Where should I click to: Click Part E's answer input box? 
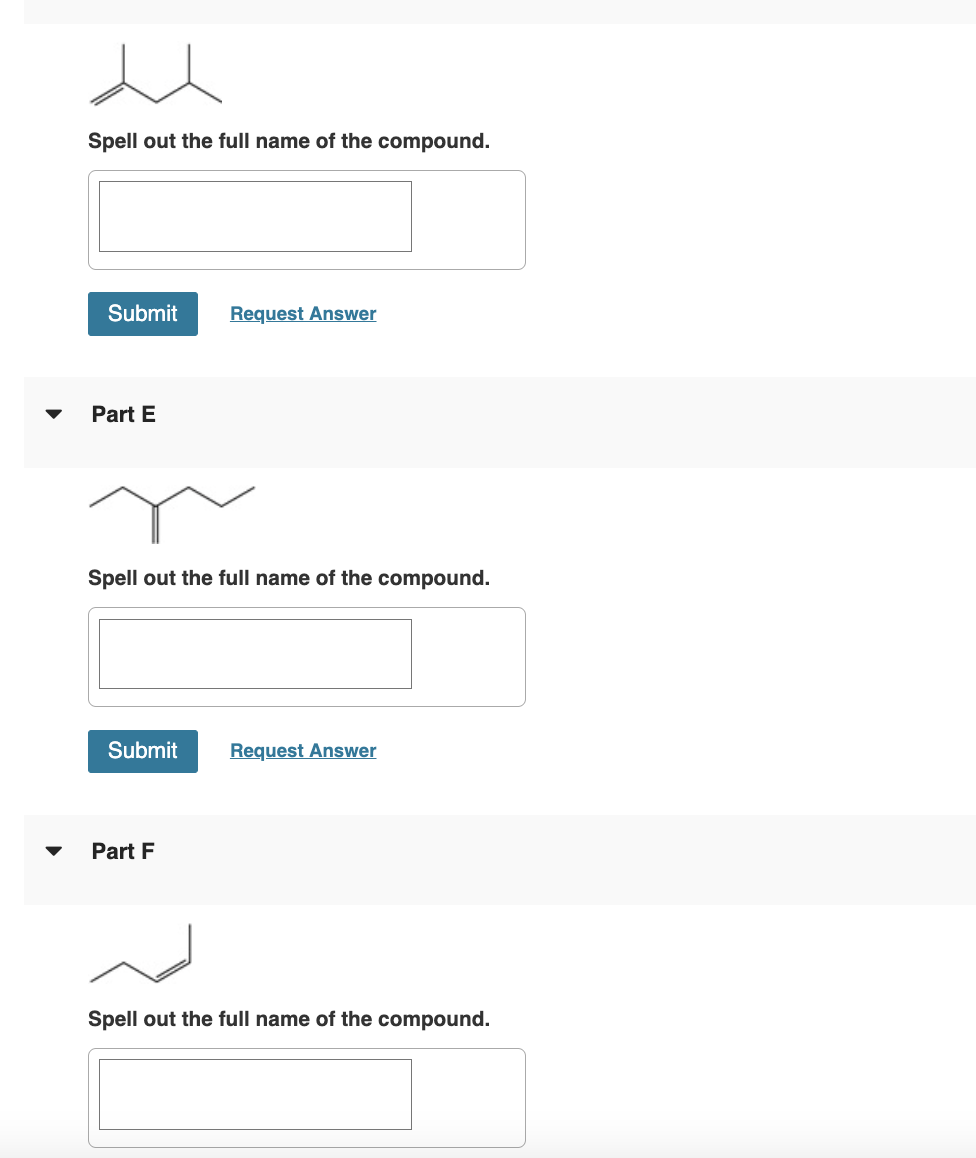click(x=255, y=653)
